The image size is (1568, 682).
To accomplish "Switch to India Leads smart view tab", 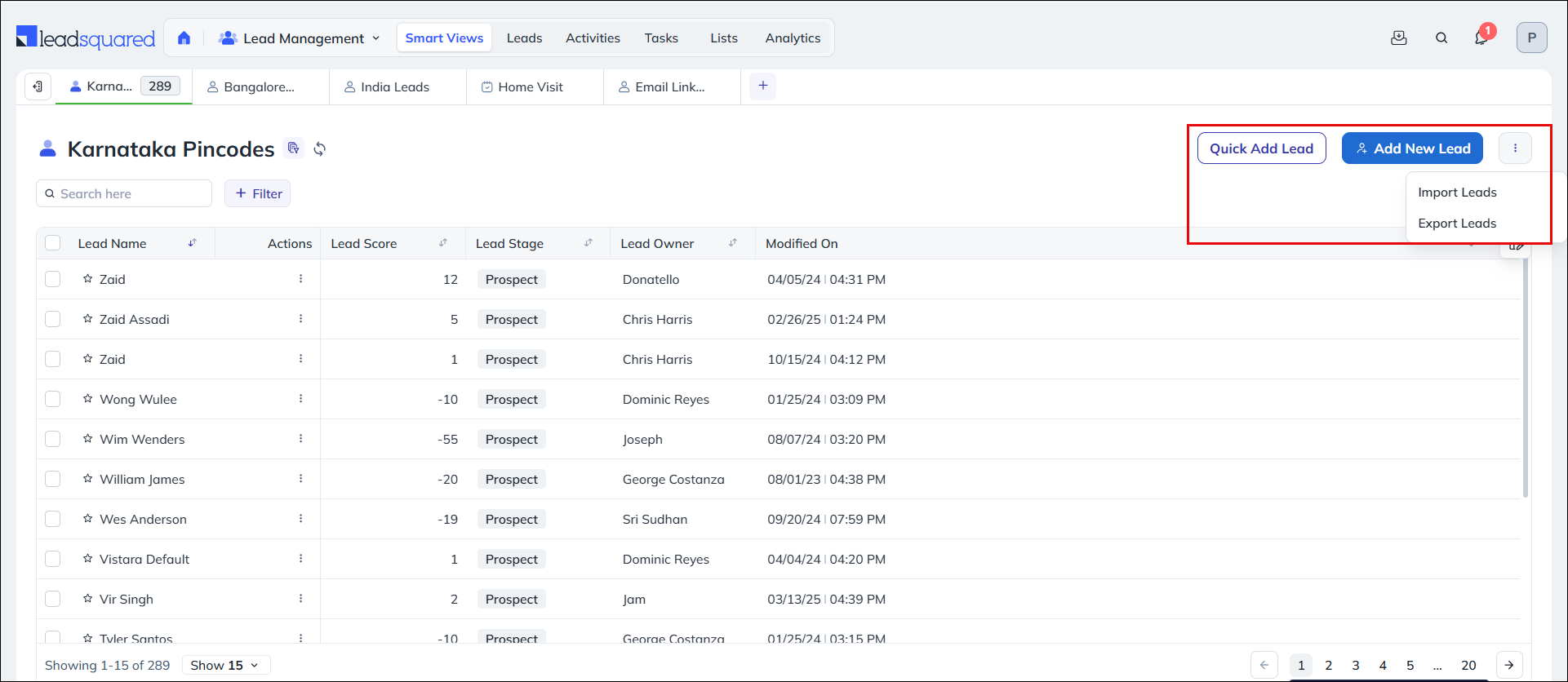I will [x=398, y=86].
